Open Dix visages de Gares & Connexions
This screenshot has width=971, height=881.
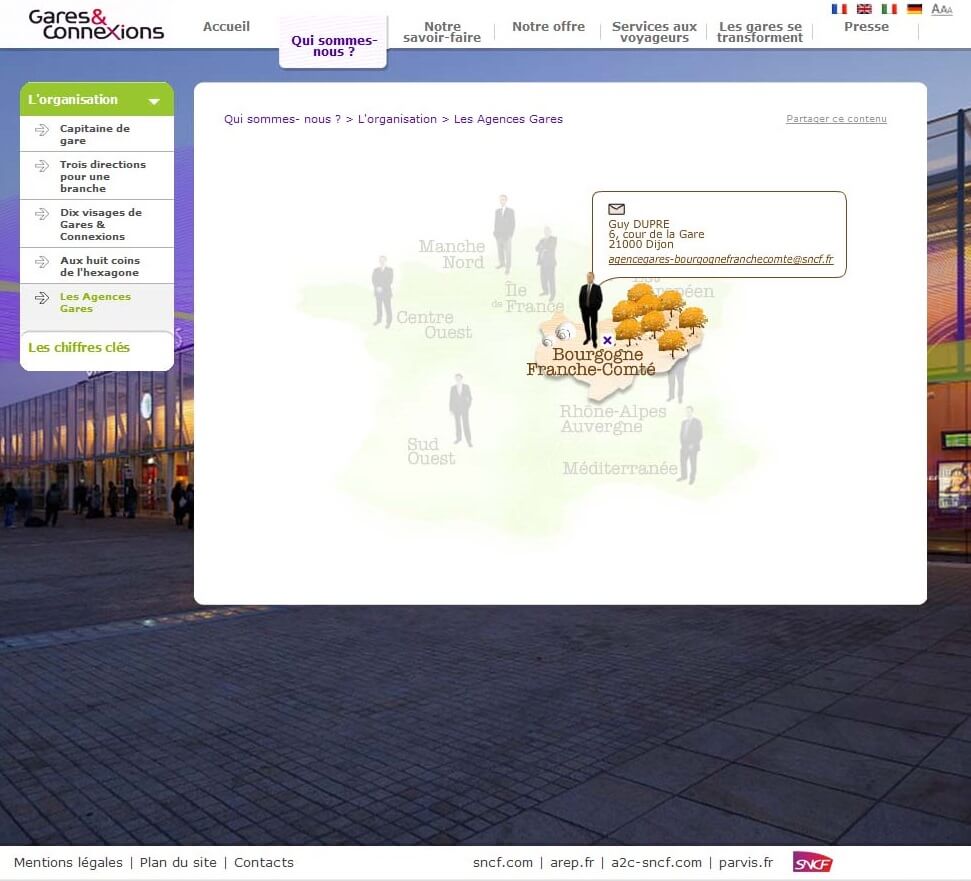click(101, 224)
